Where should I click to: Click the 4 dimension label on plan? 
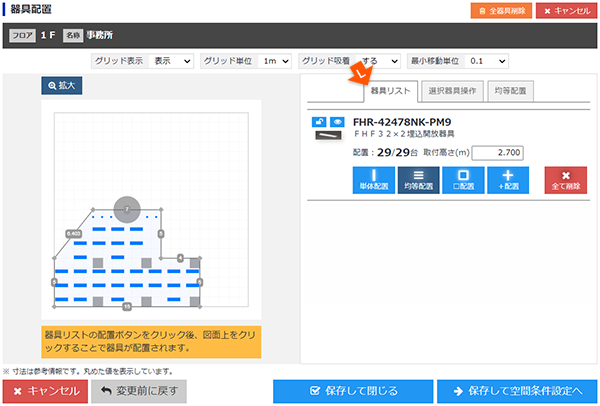tap(180, 258)
